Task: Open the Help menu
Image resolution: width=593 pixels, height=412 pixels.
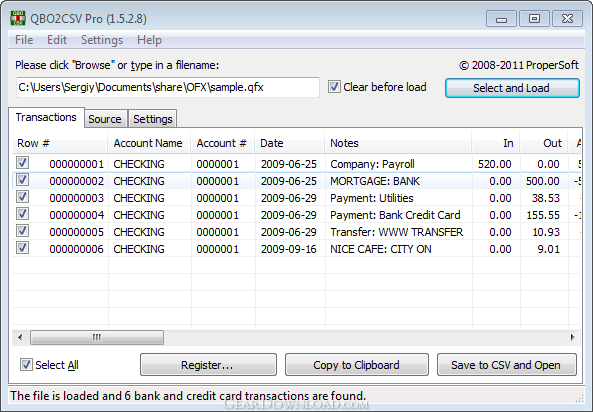Action: (149, 40)
